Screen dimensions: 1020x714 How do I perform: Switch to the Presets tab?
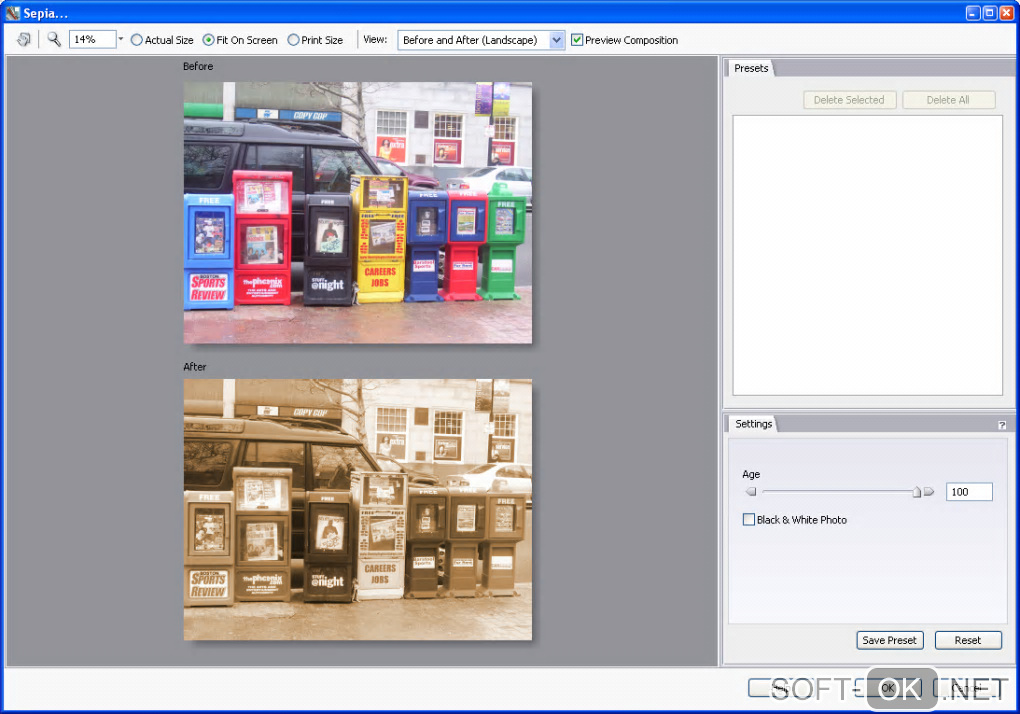[751, 68]
